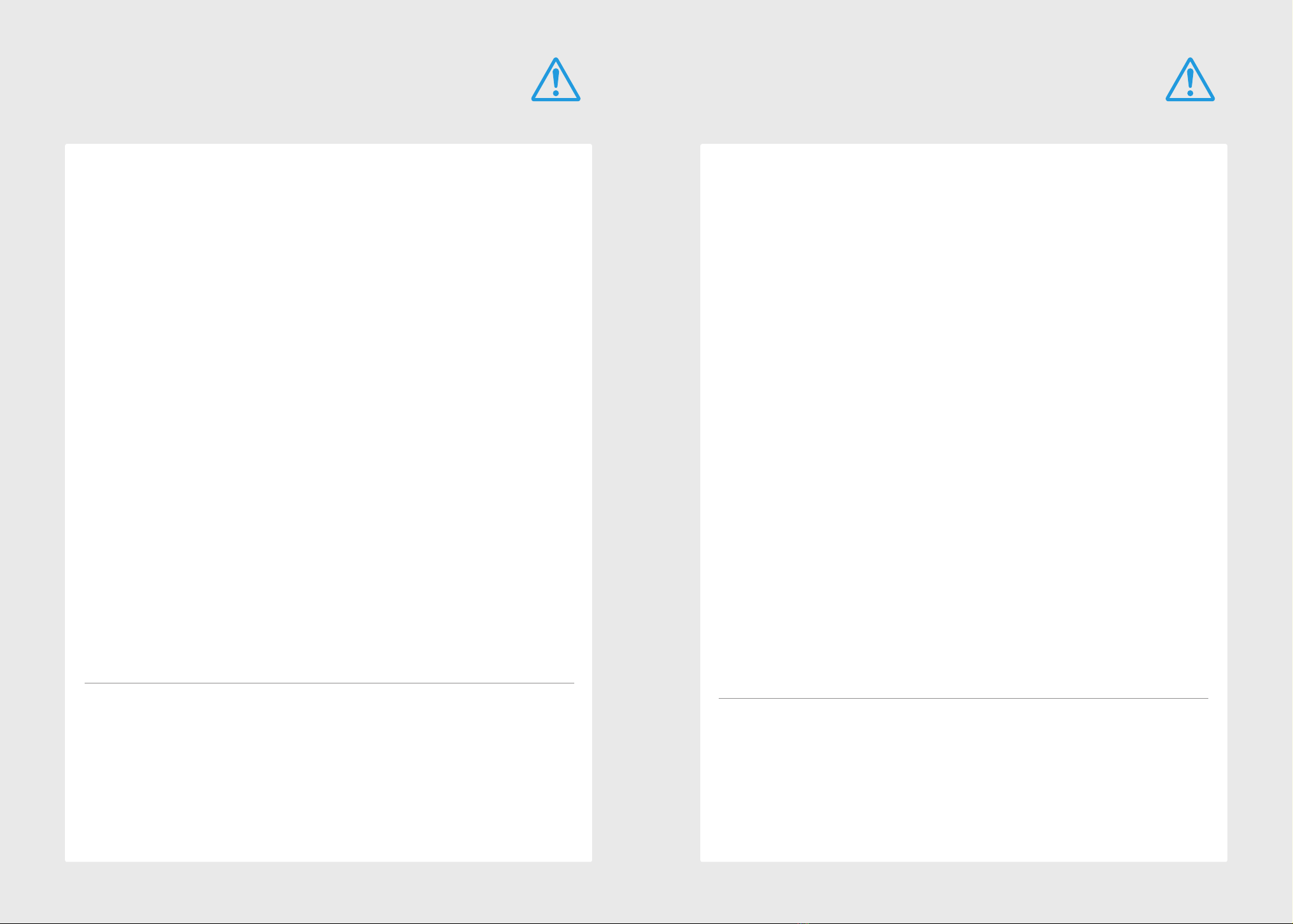Viewport: 1293px width, 924px height.
Task: Click the left white page panel center
Action: coord(329,503)
